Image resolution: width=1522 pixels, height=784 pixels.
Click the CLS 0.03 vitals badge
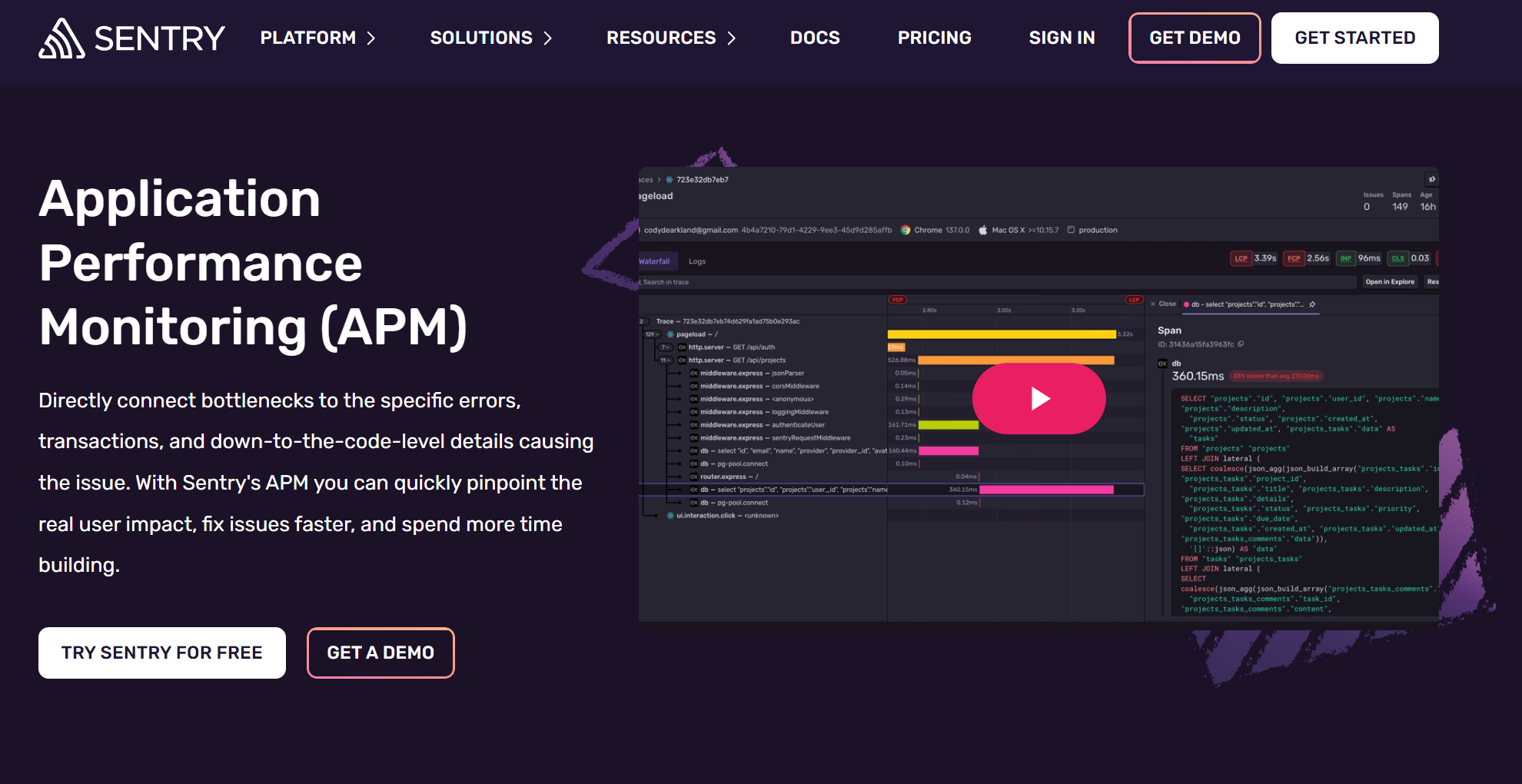[1410, 258]
